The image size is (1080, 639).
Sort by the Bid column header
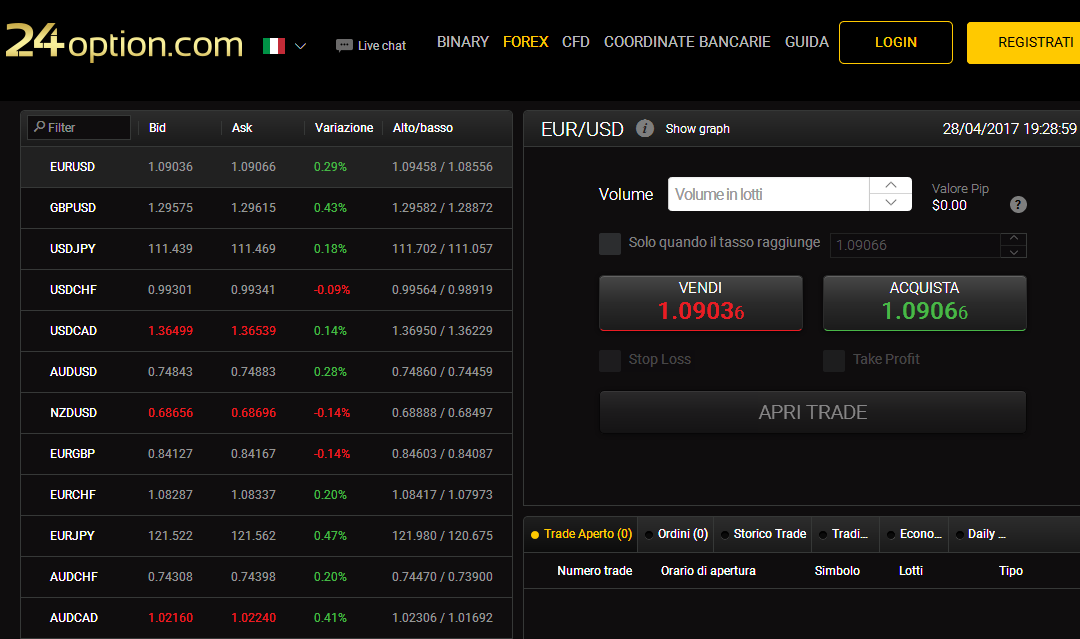tap(157, 128)
